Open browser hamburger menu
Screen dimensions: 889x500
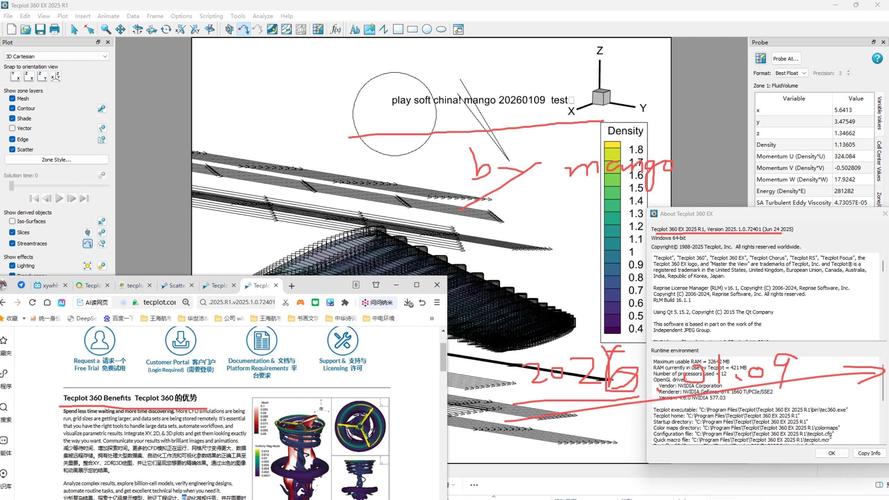(437, 302)
